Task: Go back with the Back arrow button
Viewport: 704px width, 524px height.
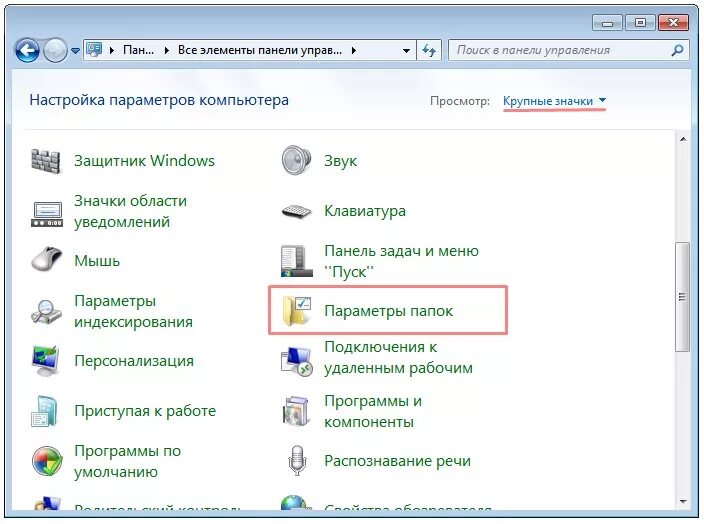Action: point(27,50)
